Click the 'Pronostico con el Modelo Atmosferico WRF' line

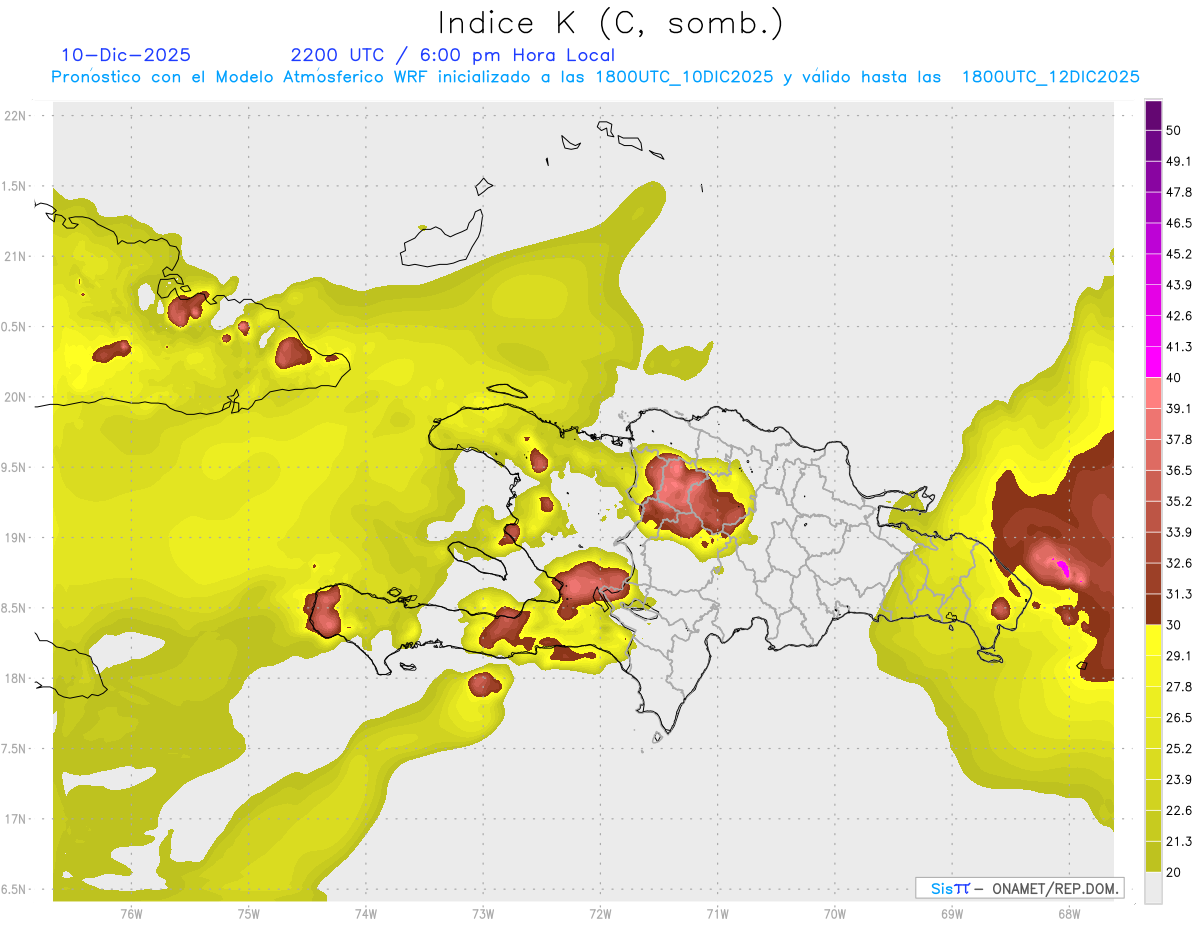click(596, 77)
